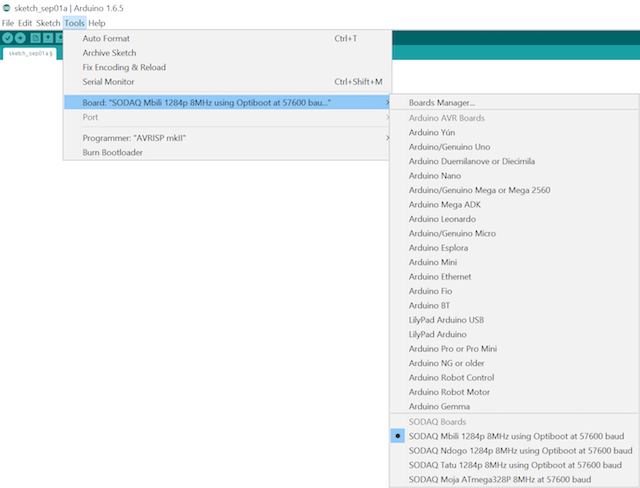
Task: Open the Help menu
Action: tap(97, 22)
